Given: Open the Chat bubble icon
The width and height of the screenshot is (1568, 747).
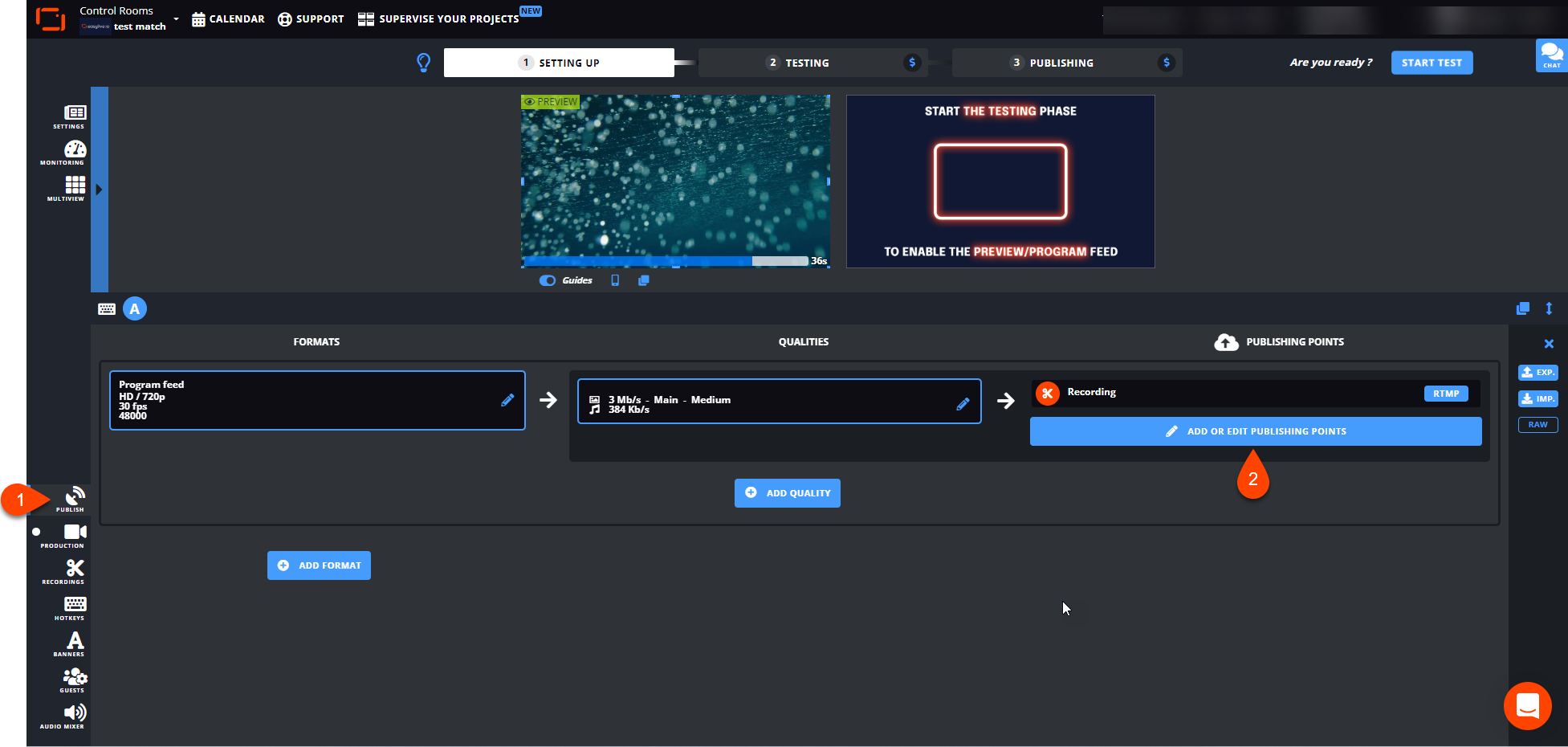Looking at the screenshot, I should click(1551, 55).
